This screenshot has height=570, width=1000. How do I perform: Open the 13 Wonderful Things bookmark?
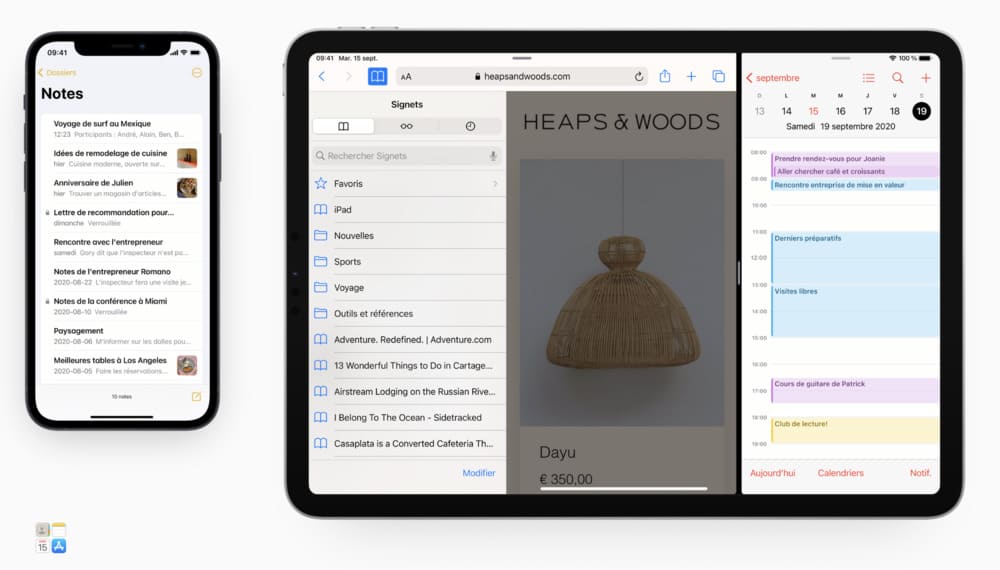[407, 365]
